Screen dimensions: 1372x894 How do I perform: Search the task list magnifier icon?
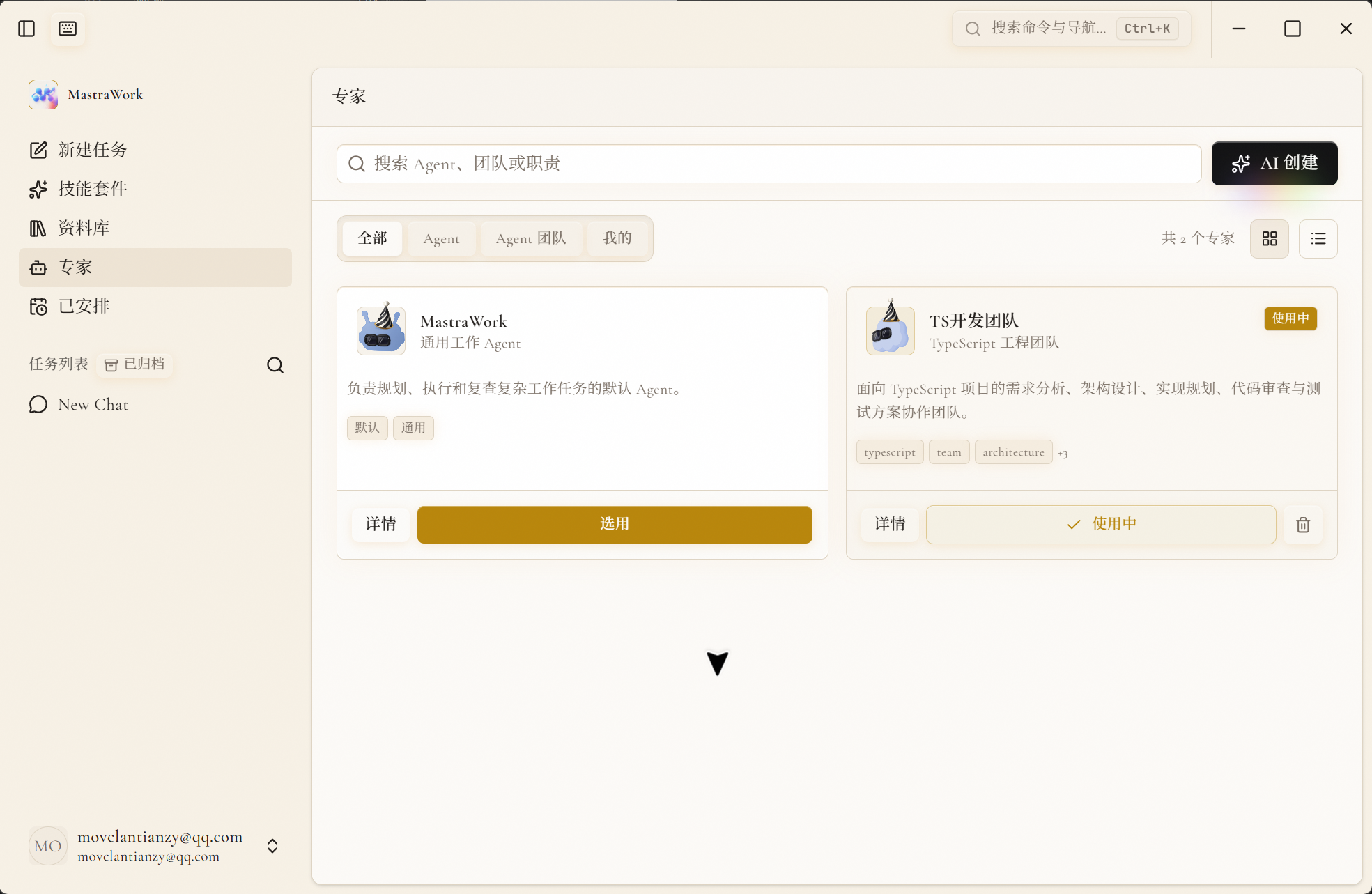click(275, 365)
